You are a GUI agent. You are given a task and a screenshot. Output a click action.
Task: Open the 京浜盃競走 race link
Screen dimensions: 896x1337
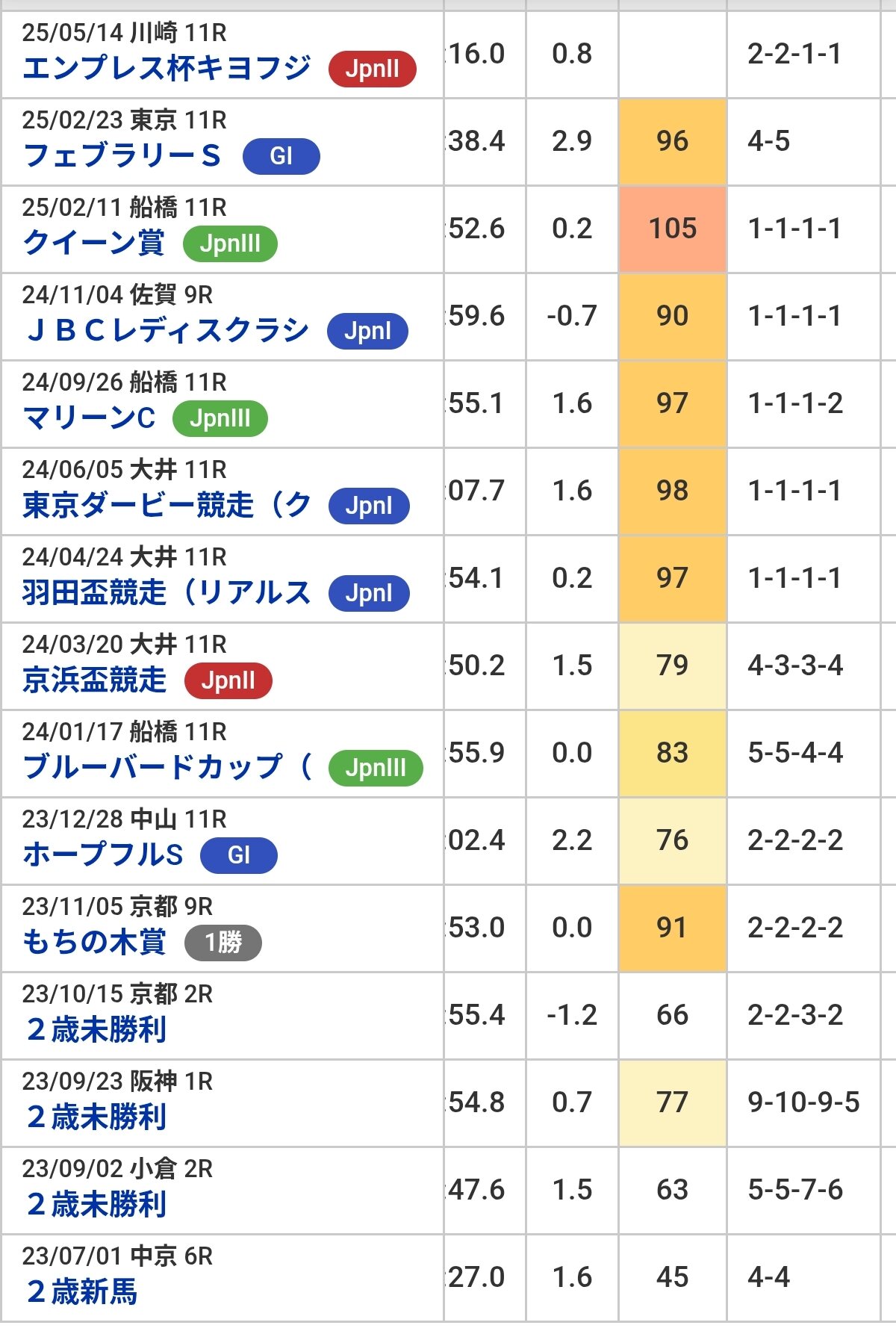tap(94, 680)
